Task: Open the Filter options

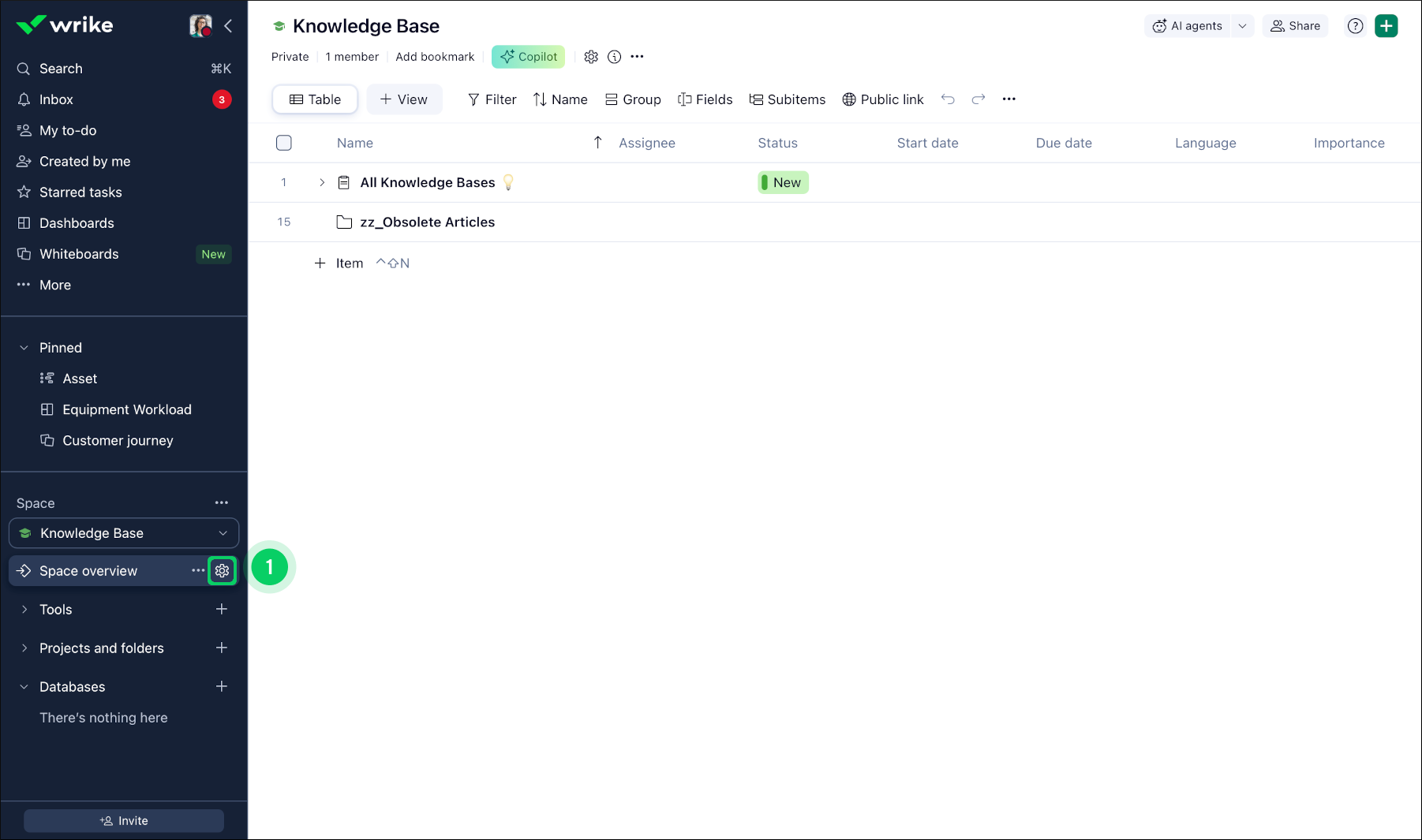Action: [492, 99]
